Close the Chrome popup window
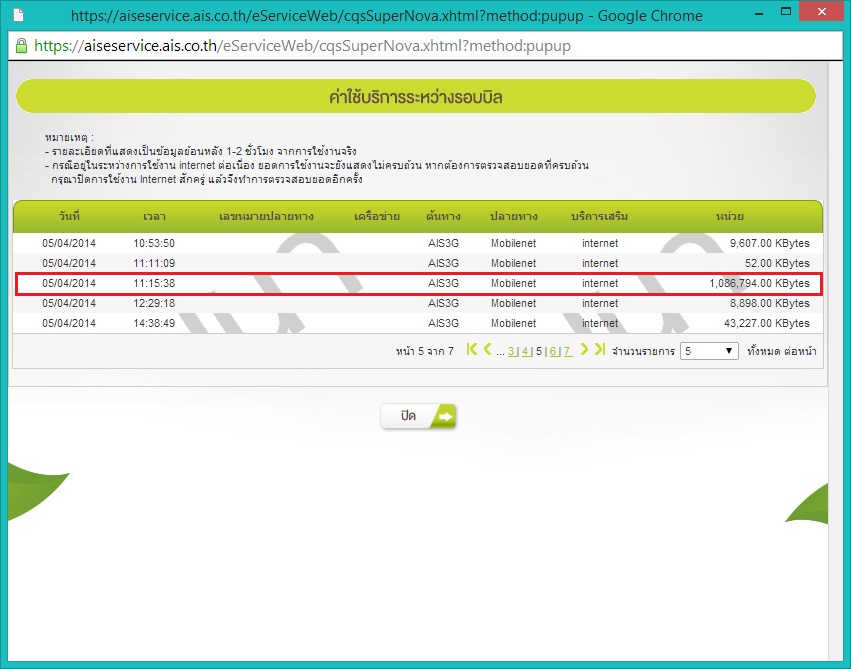This screenshot has height=669, width=851. click(x=821, y=11)
